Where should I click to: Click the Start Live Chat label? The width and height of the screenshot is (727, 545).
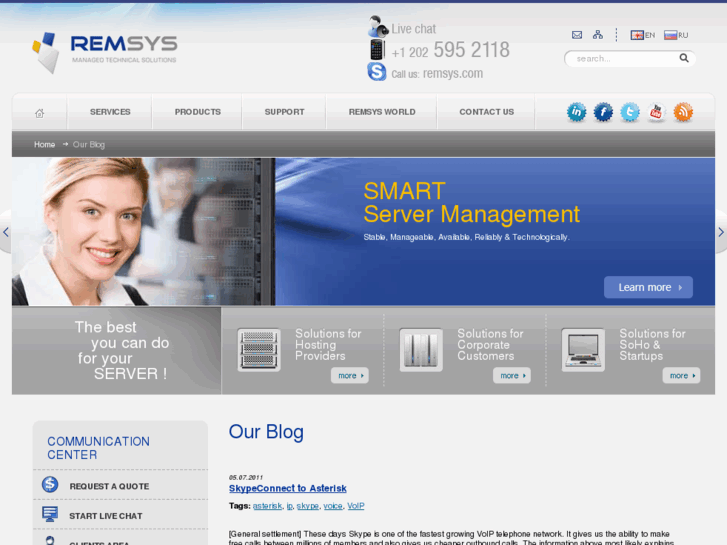(x=106, y=516)
